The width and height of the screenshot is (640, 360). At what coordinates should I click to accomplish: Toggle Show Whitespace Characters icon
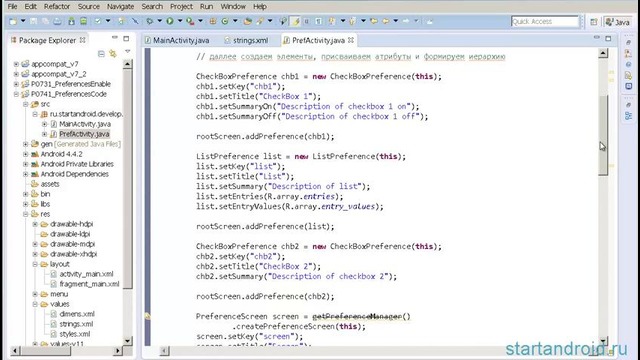(x=318, y=21)
